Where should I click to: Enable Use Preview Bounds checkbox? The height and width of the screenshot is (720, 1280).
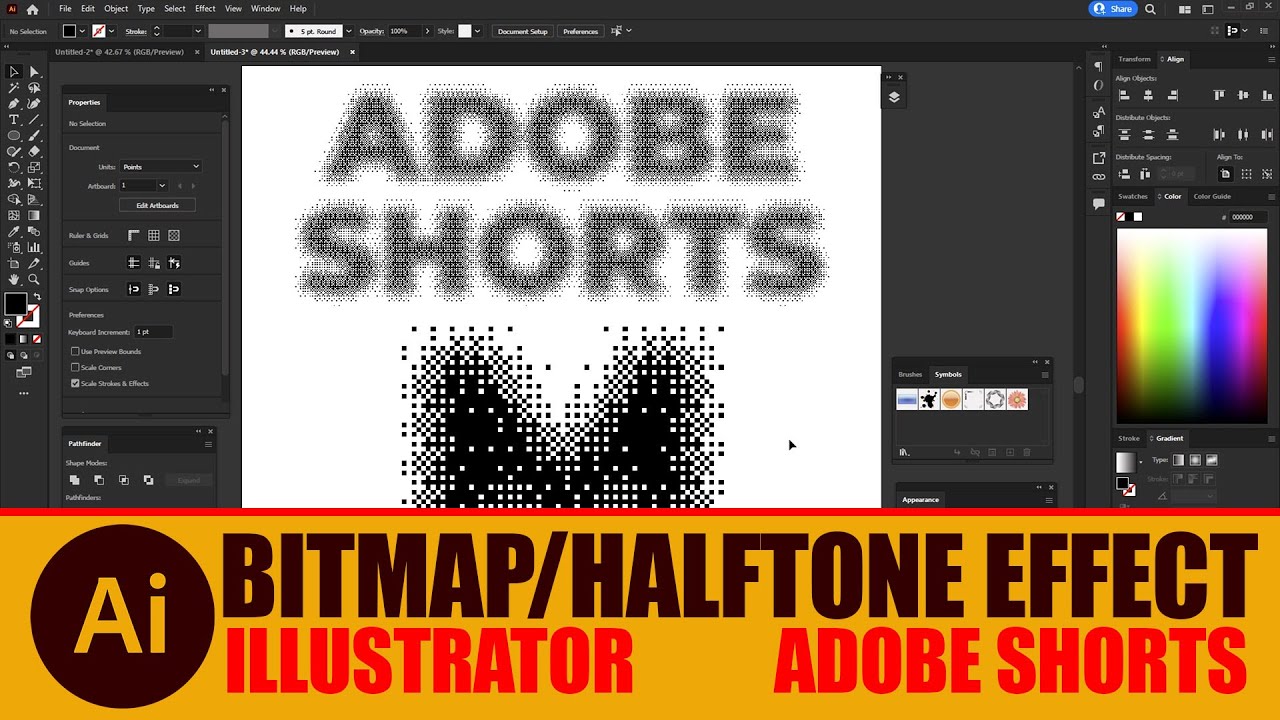[x=75, y=352]
